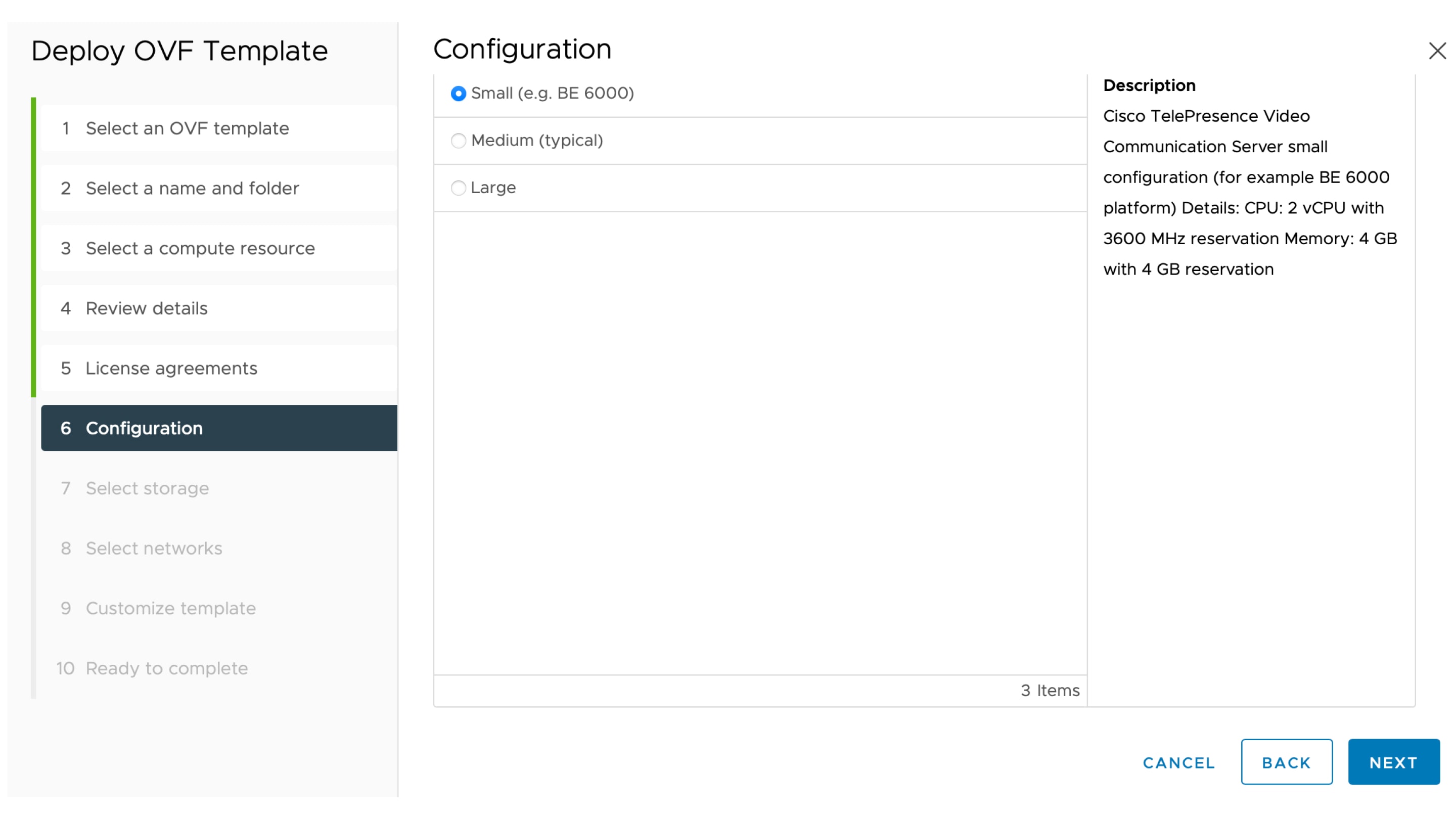Open step 5 License agreements
The height and width of the screenshot is (819, 1456).
click(171, 368)
